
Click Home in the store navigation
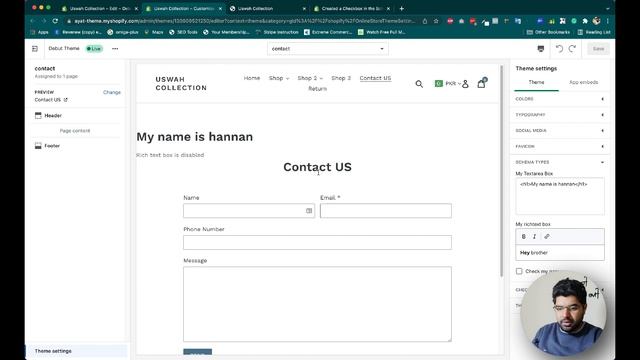(252, 78)
